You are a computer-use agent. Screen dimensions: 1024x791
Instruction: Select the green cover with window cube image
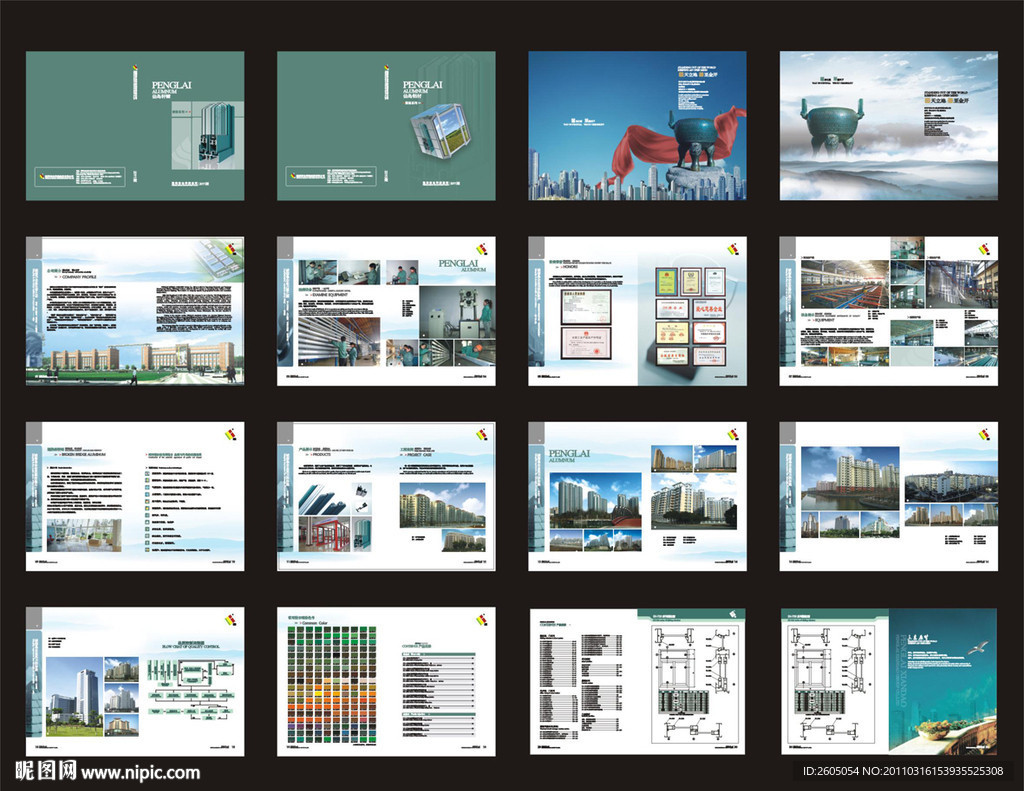386,126
